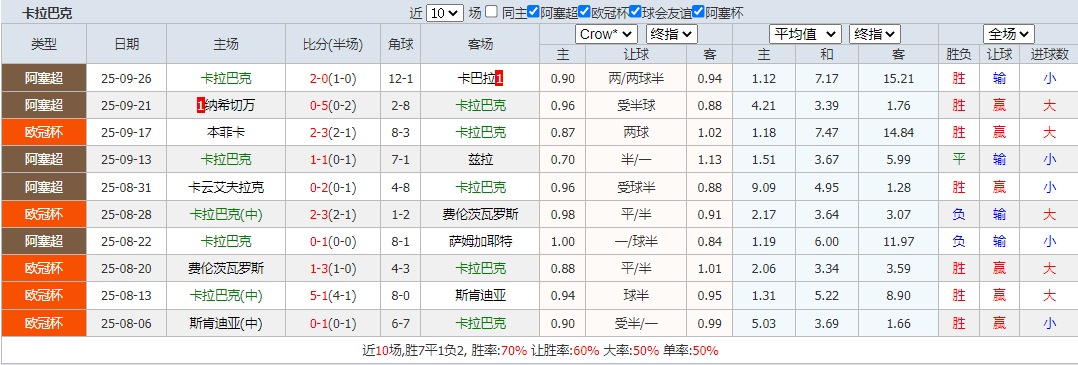Enable the 同主 checkbox
The height and width of the screenshot is (365, 1078).
492,12
